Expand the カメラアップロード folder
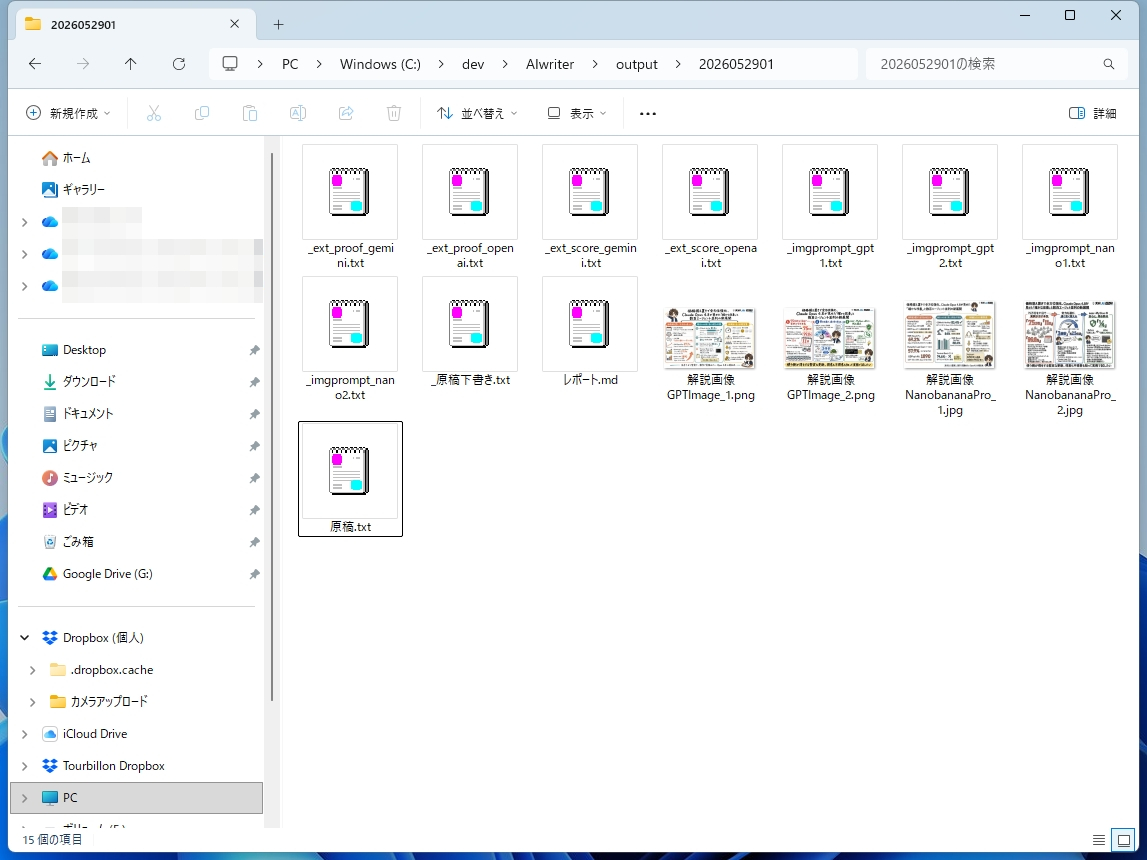This screenshot has height=860, width=1147. [x=32, y=702]
